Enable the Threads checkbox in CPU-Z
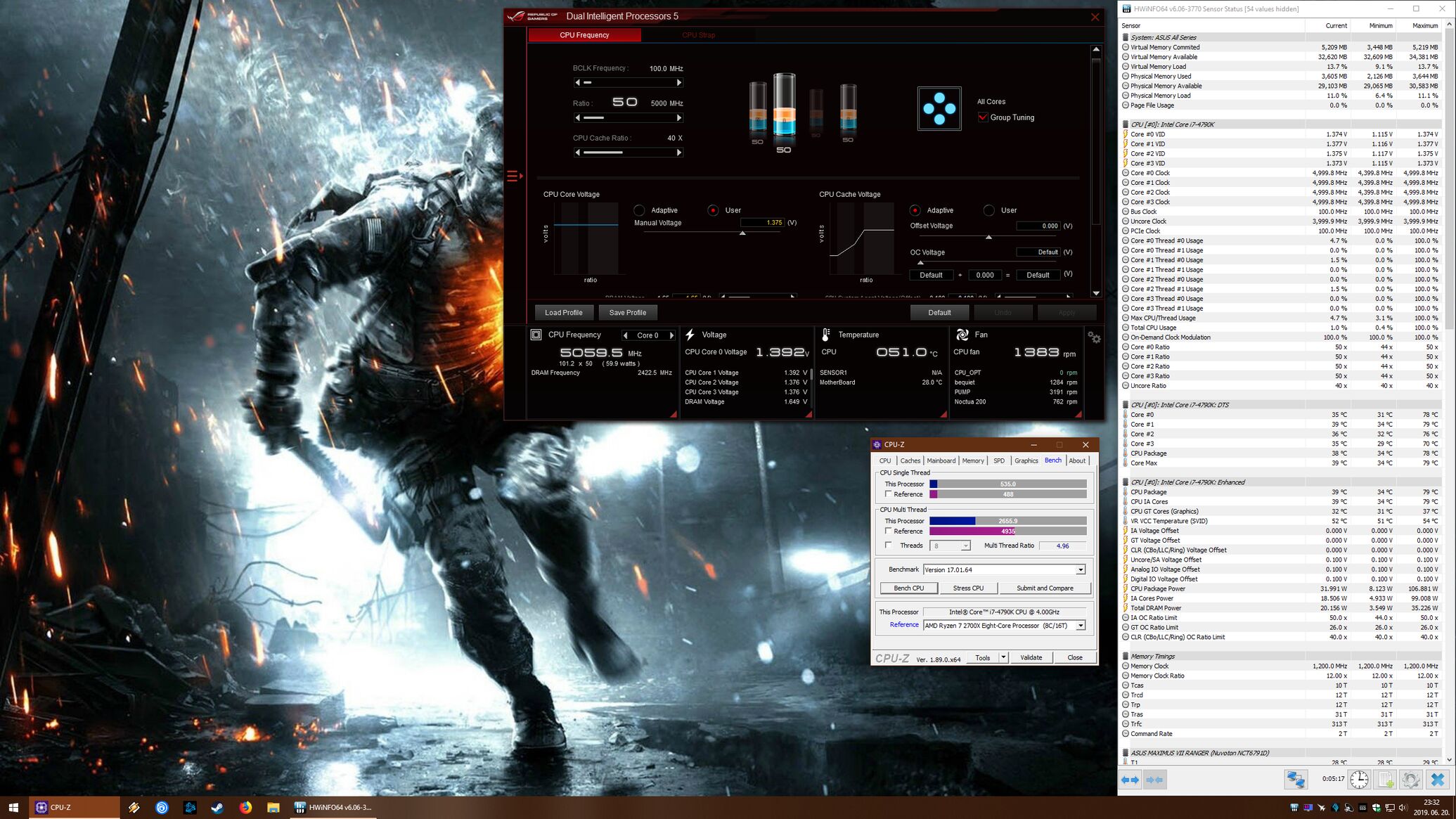The image size is (1456, 819). (x=889, y=545)
